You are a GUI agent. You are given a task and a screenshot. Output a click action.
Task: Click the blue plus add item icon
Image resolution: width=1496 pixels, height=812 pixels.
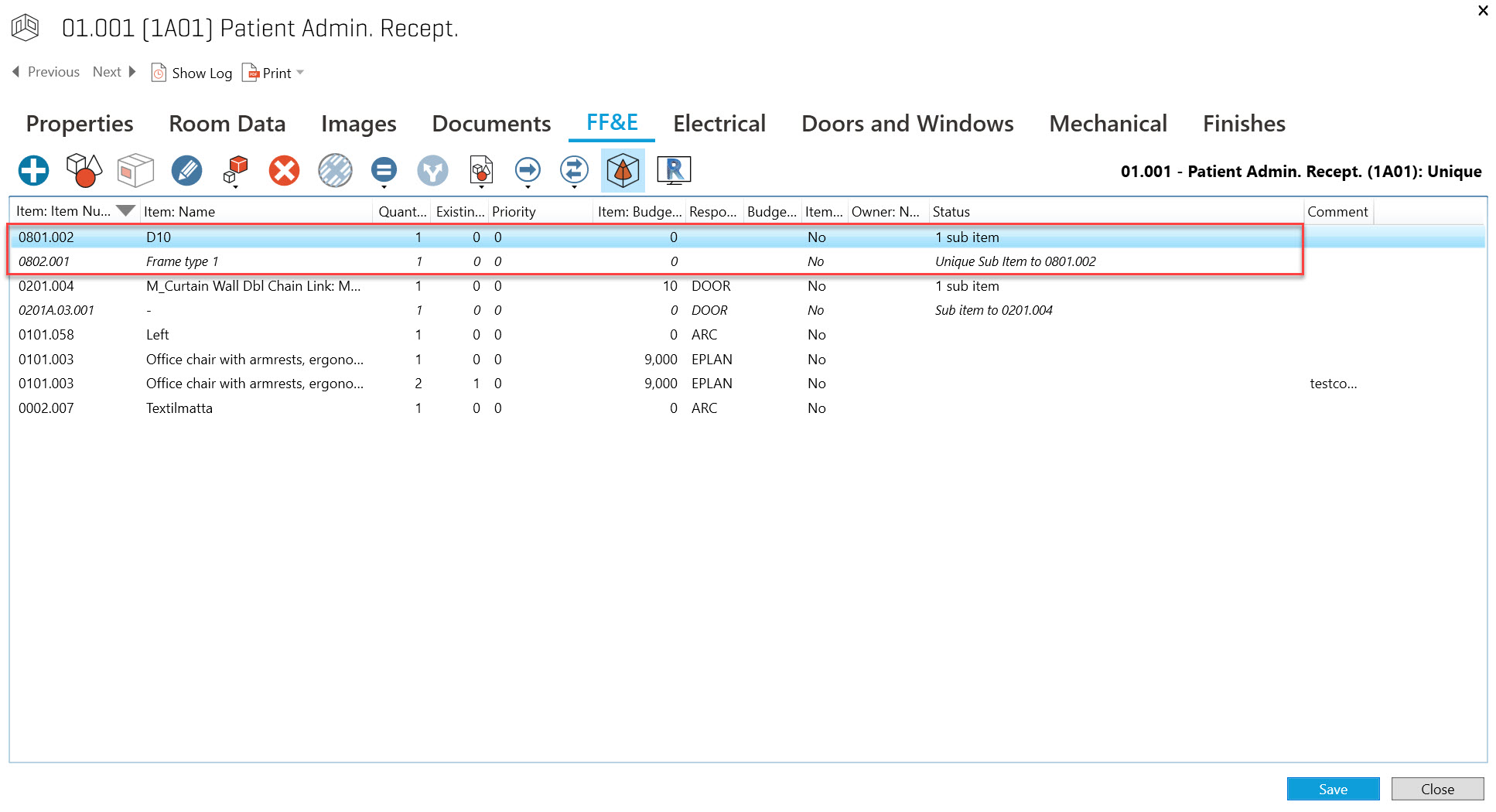[x=34, y=171]
